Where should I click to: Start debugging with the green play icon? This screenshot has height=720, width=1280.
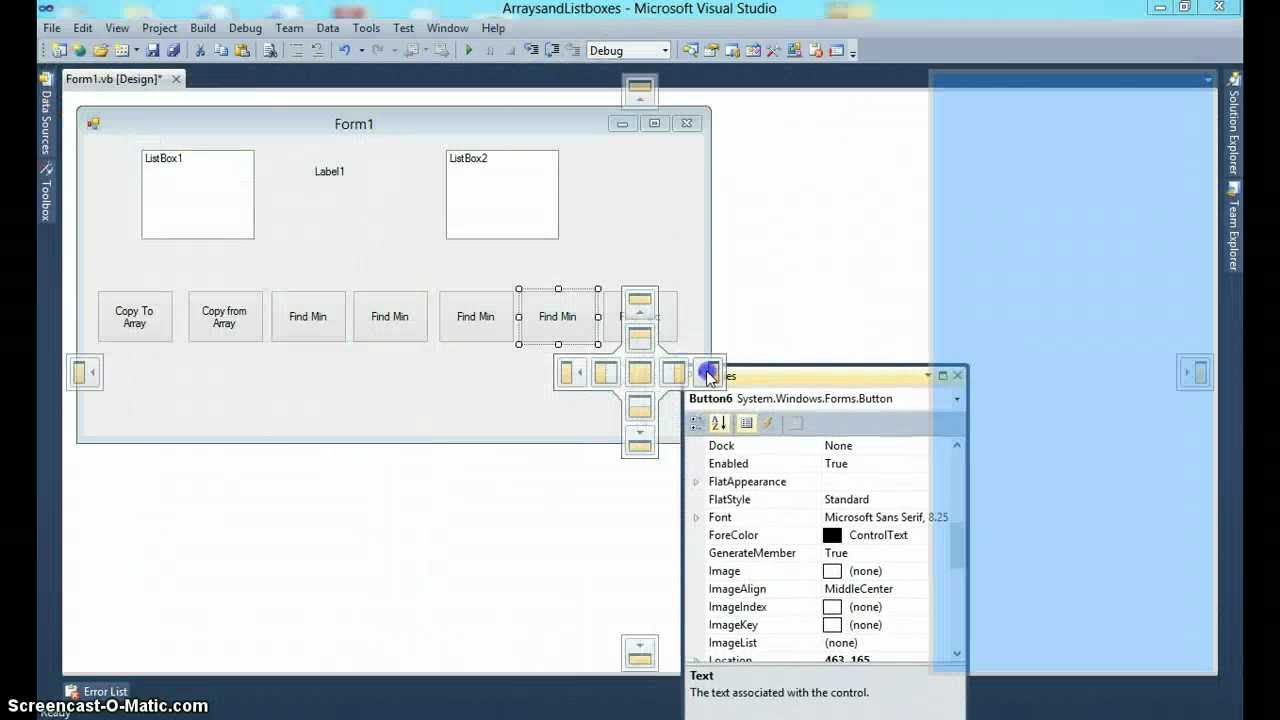pos(468,50)
